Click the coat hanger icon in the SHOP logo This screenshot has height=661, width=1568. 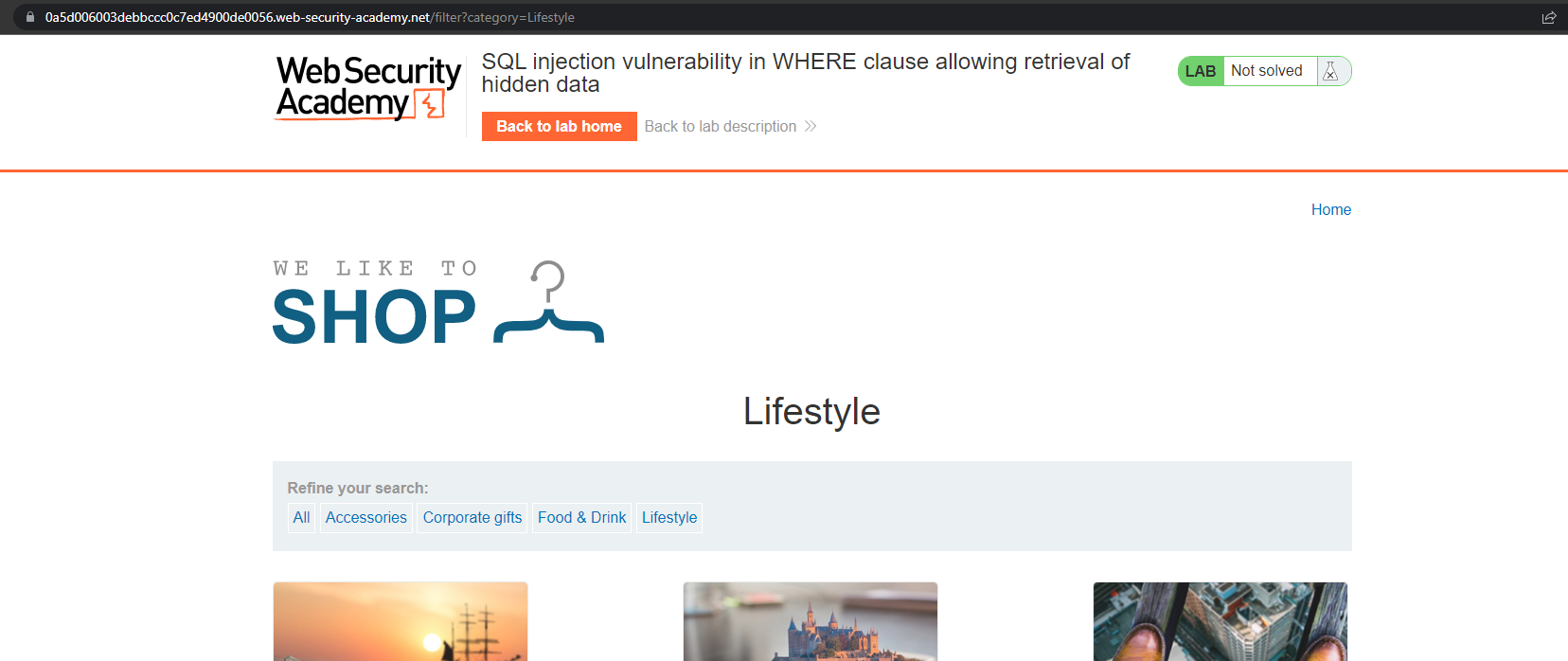click(547, 301)
